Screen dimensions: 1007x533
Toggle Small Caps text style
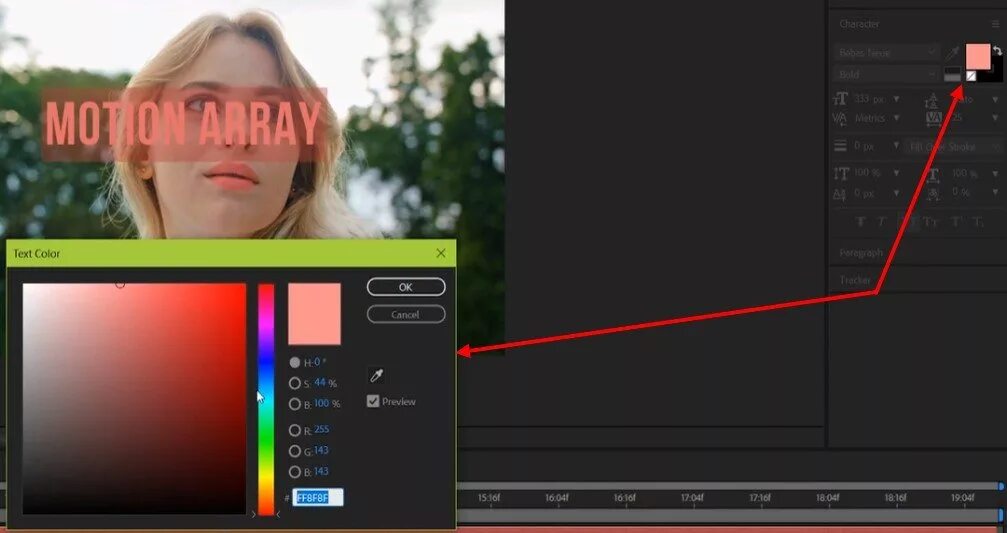coord(930,222)
